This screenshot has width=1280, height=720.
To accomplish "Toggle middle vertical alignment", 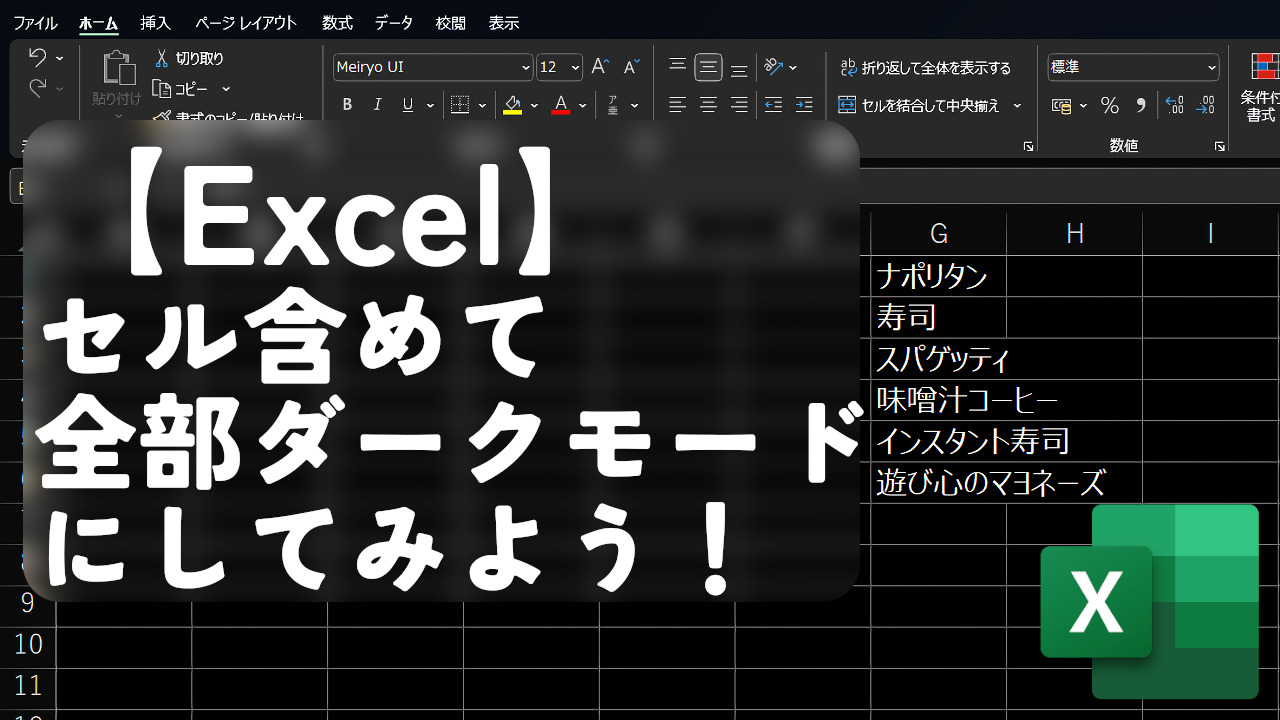I will click(x=708, y=67).
